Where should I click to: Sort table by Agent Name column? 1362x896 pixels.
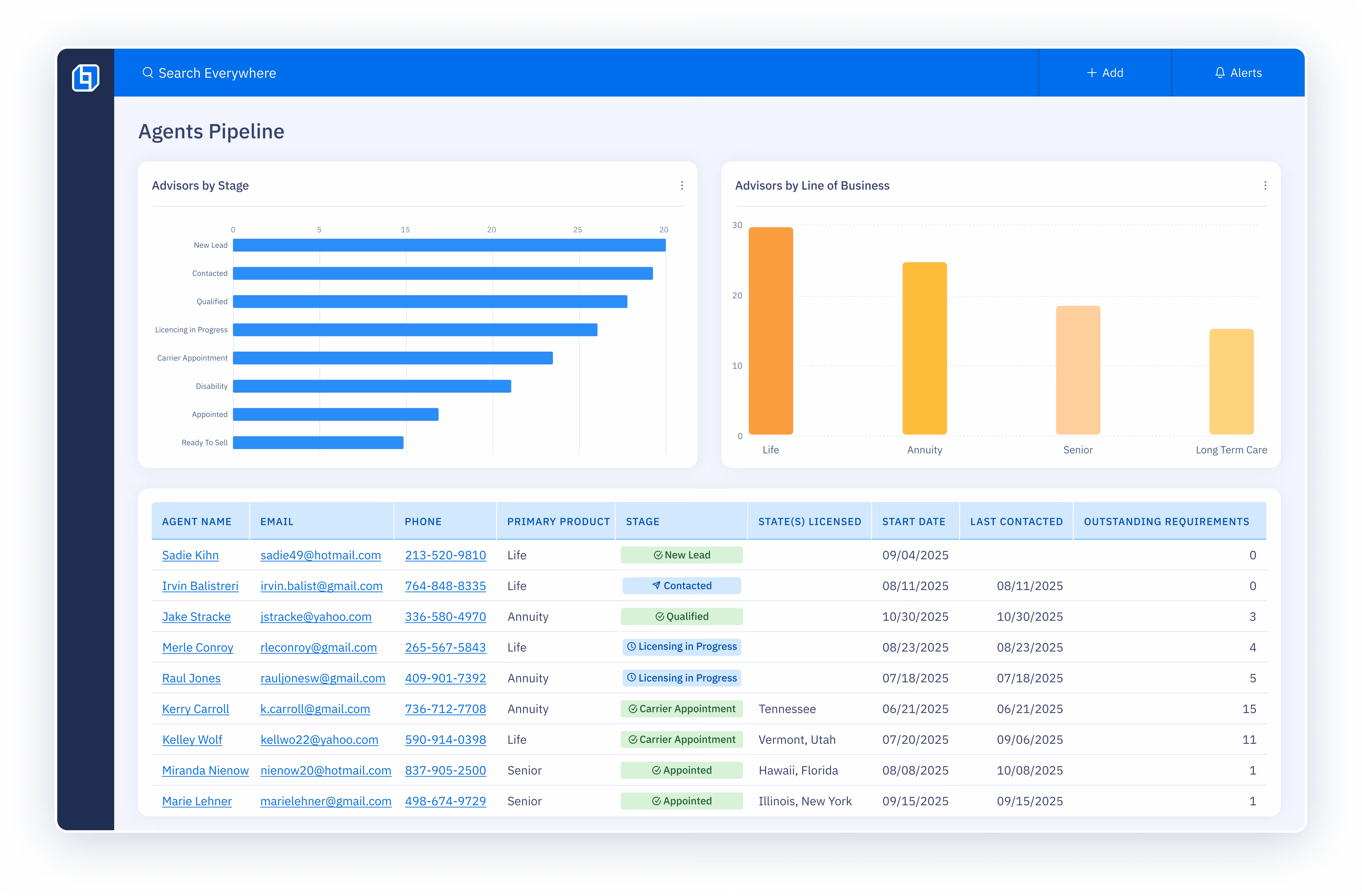pyautogui.click(x=197, y=521)
